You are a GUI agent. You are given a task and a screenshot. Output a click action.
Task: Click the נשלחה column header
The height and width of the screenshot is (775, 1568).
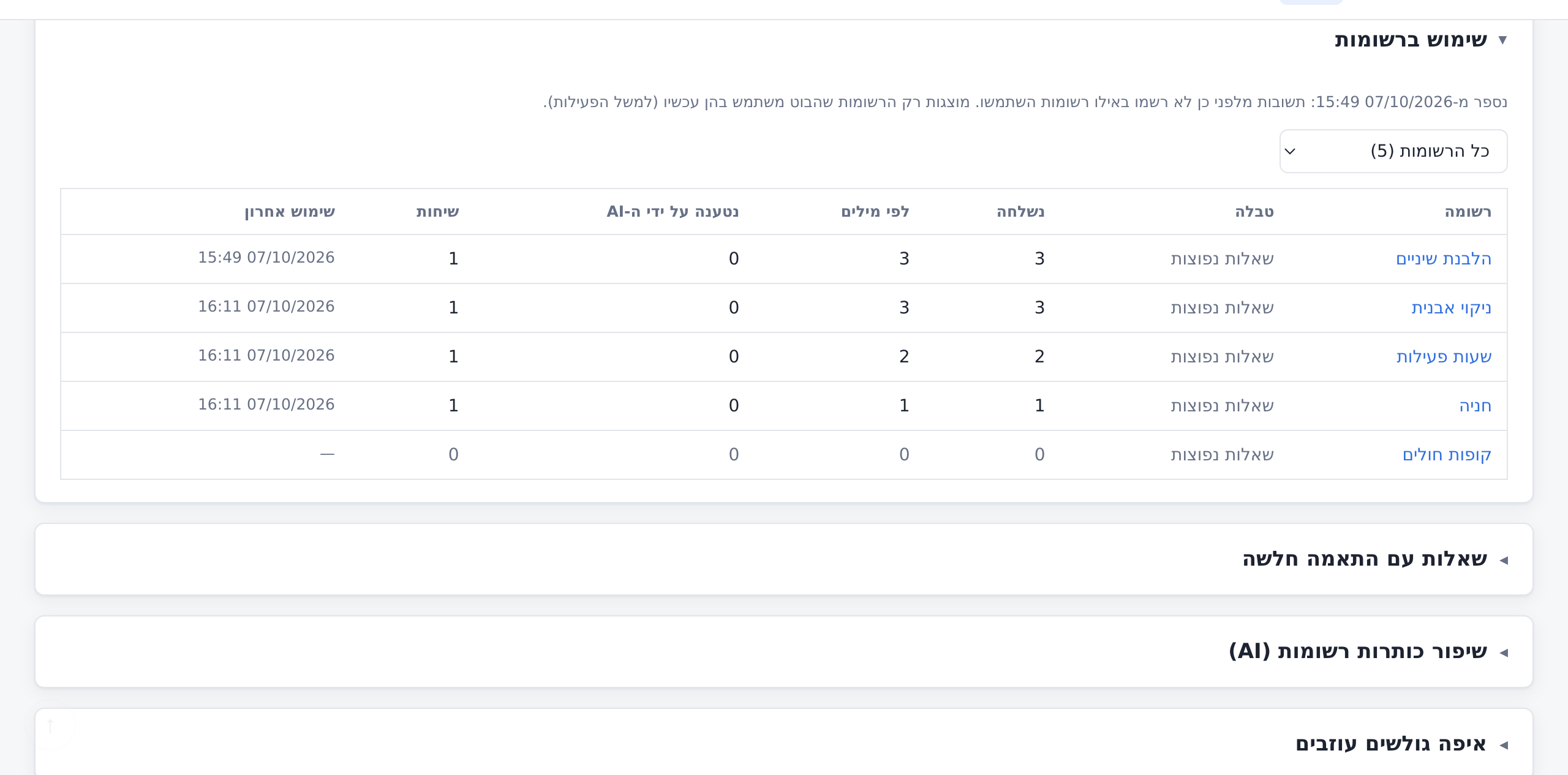pos(1020,212)
